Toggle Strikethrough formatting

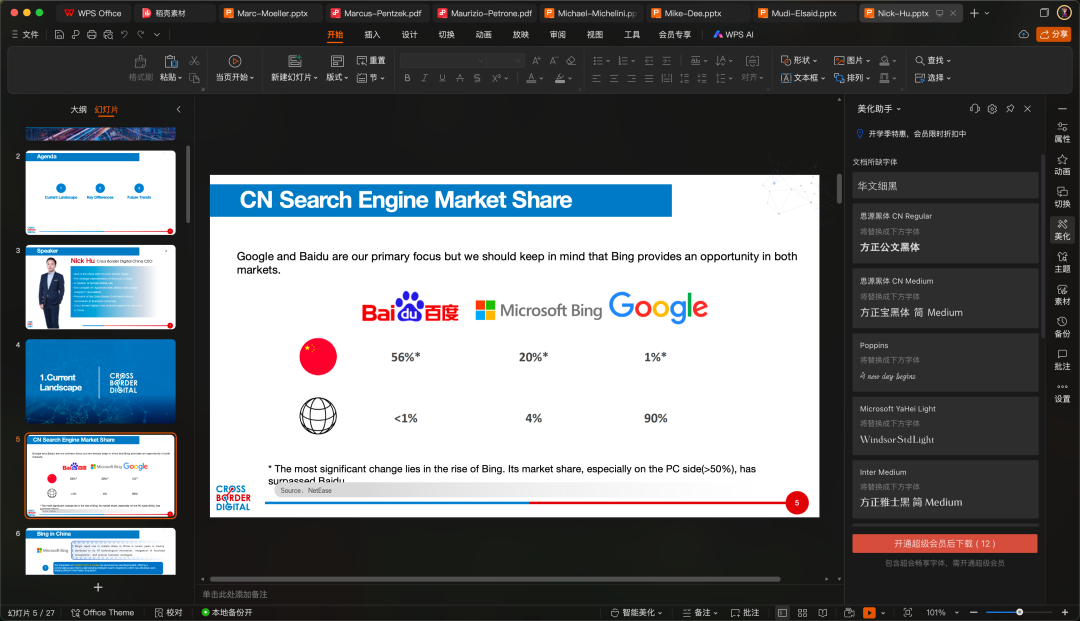(460, 78)
